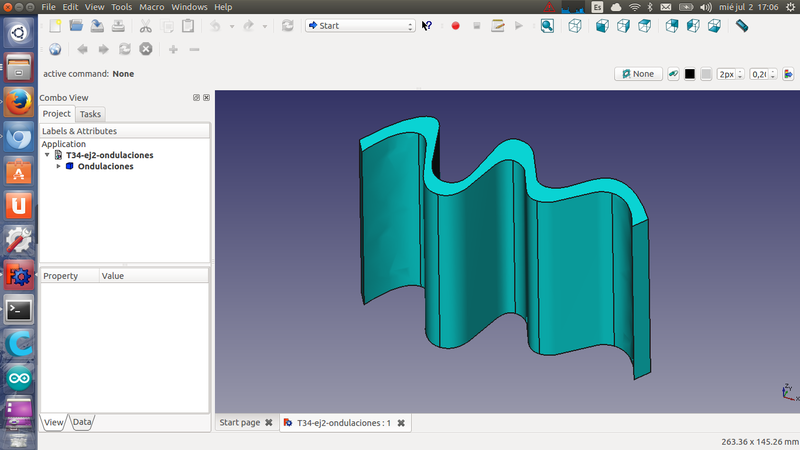800x450 pixels.
Task: Click the Save document icon
Action: 97,26
